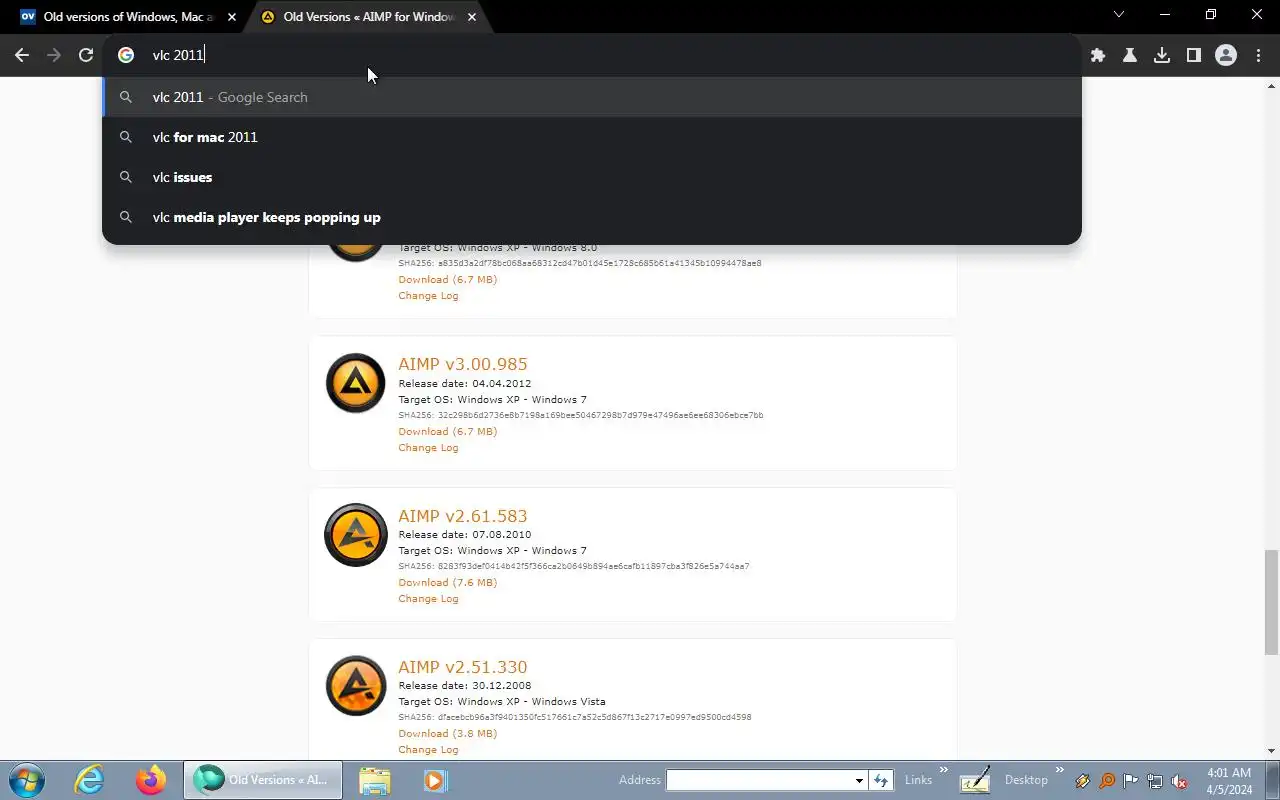
Task: Open Change Log for AIMP v2.51.330
Action: [x=428, y=749]
